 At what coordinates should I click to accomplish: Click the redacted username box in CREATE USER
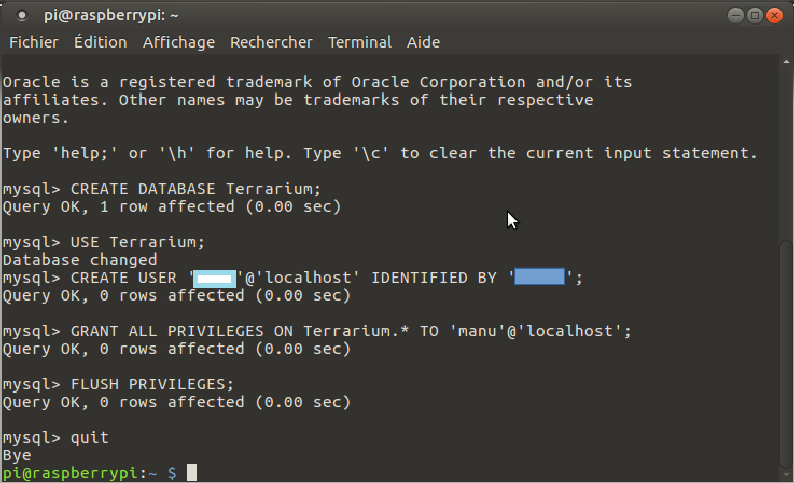214,277
